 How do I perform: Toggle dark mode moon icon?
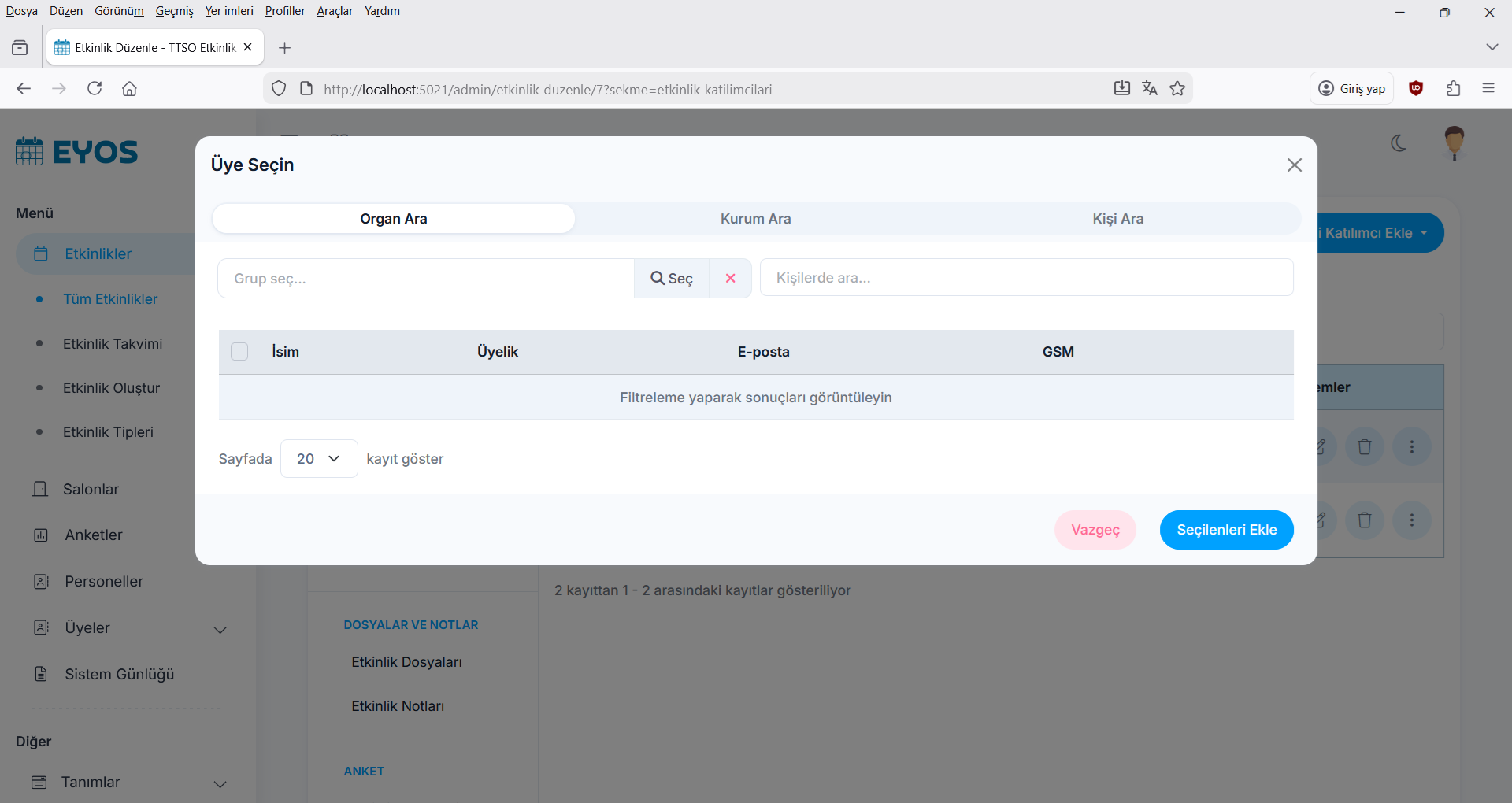tap(1399, 143)
